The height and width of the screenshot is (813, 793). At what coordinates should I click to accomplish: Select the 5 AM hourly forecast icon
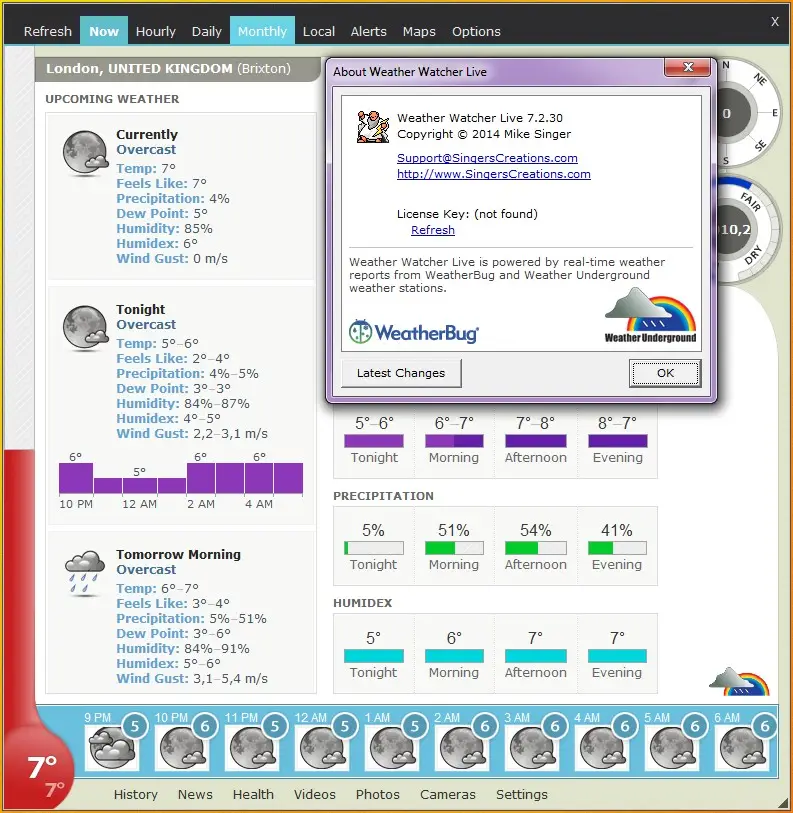tap(672, 748)
